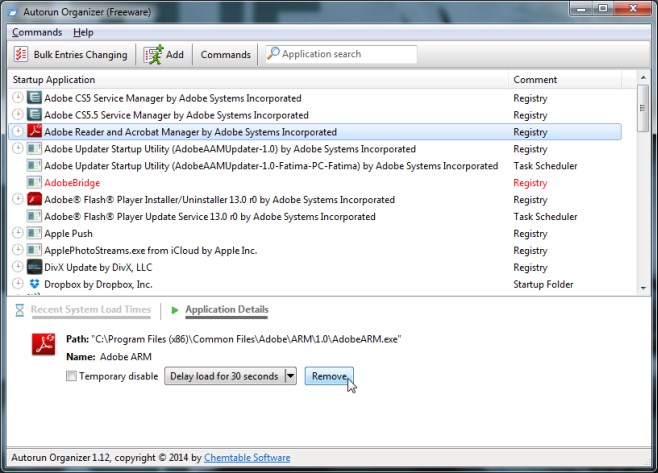Switch to Application Details tab
The height and width of the screenshot is (473, 658).
(227, 310)
